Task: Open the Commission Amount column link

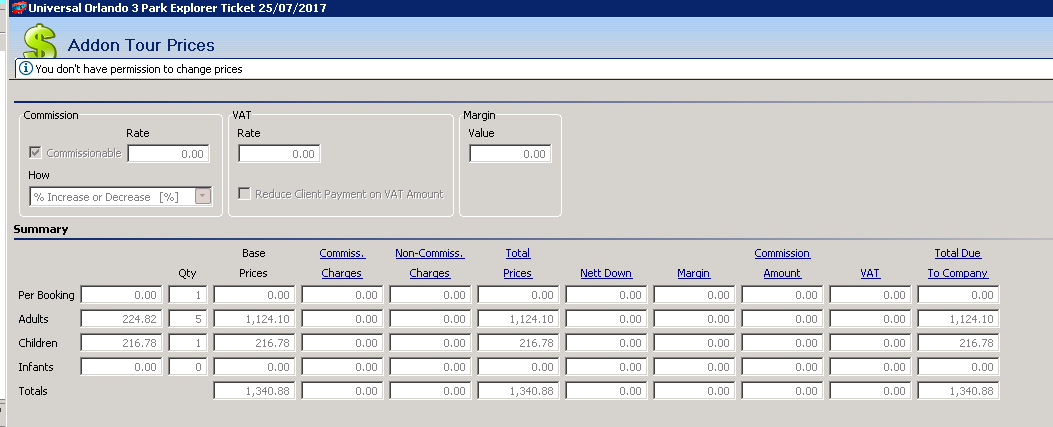Action: (782, 263)
